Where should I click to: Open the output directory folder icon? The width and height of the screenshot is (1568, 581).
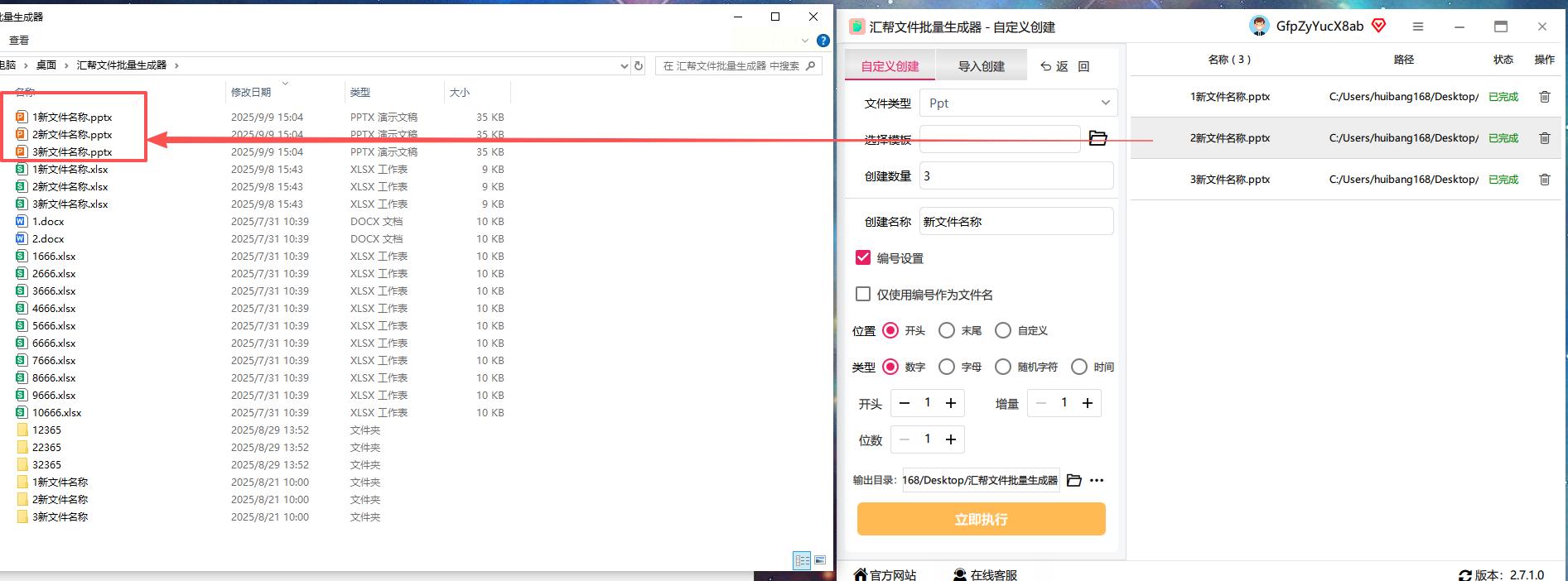click(1074, 480)
